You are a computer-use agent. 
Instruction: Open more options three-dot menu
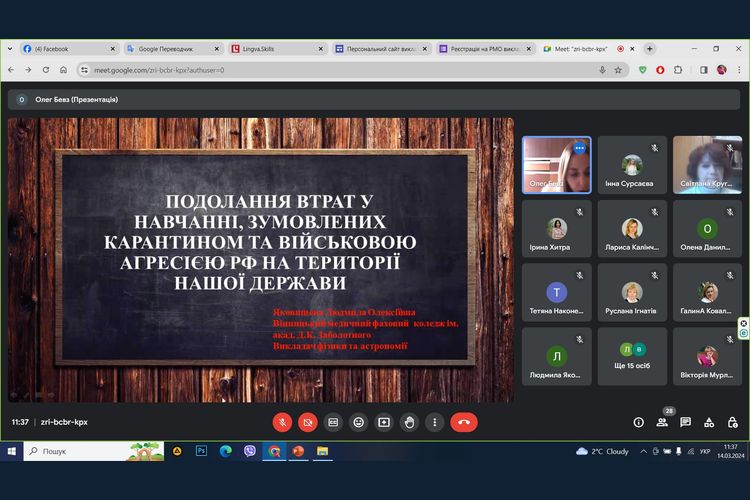434,422
